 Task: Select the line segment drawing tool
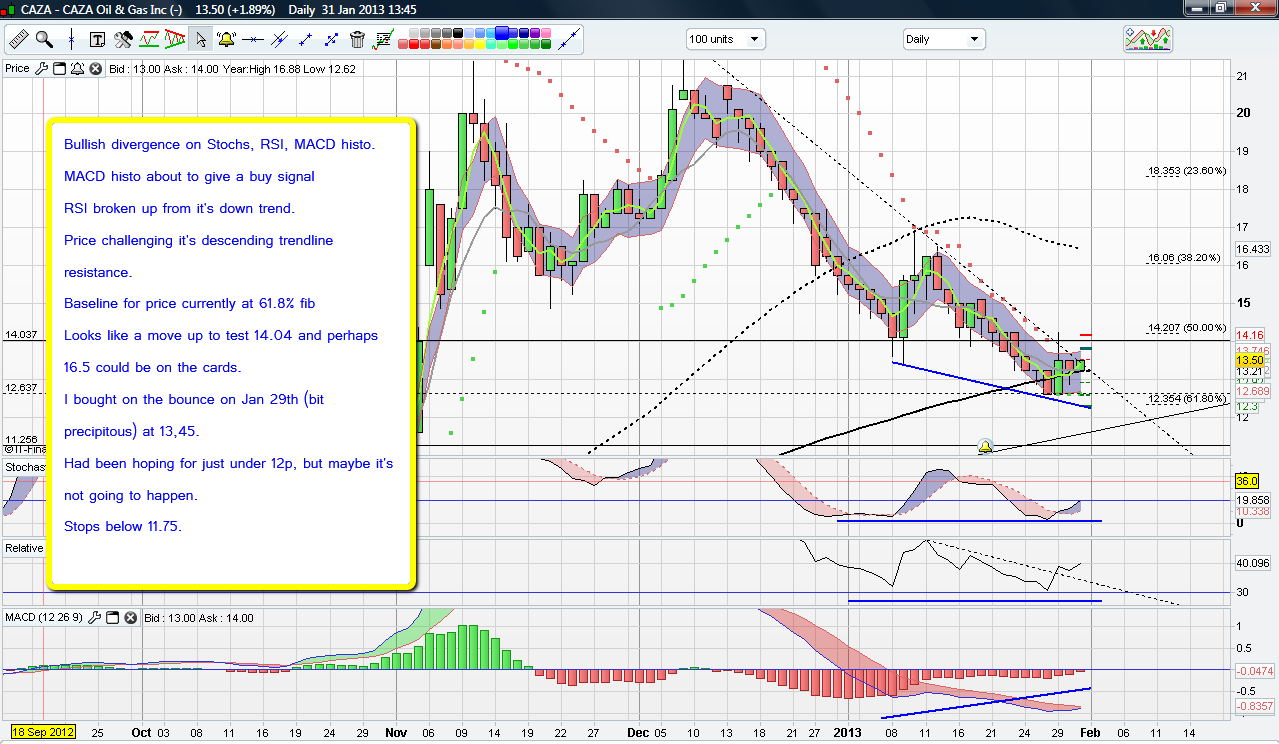click(x=305, y=40)
